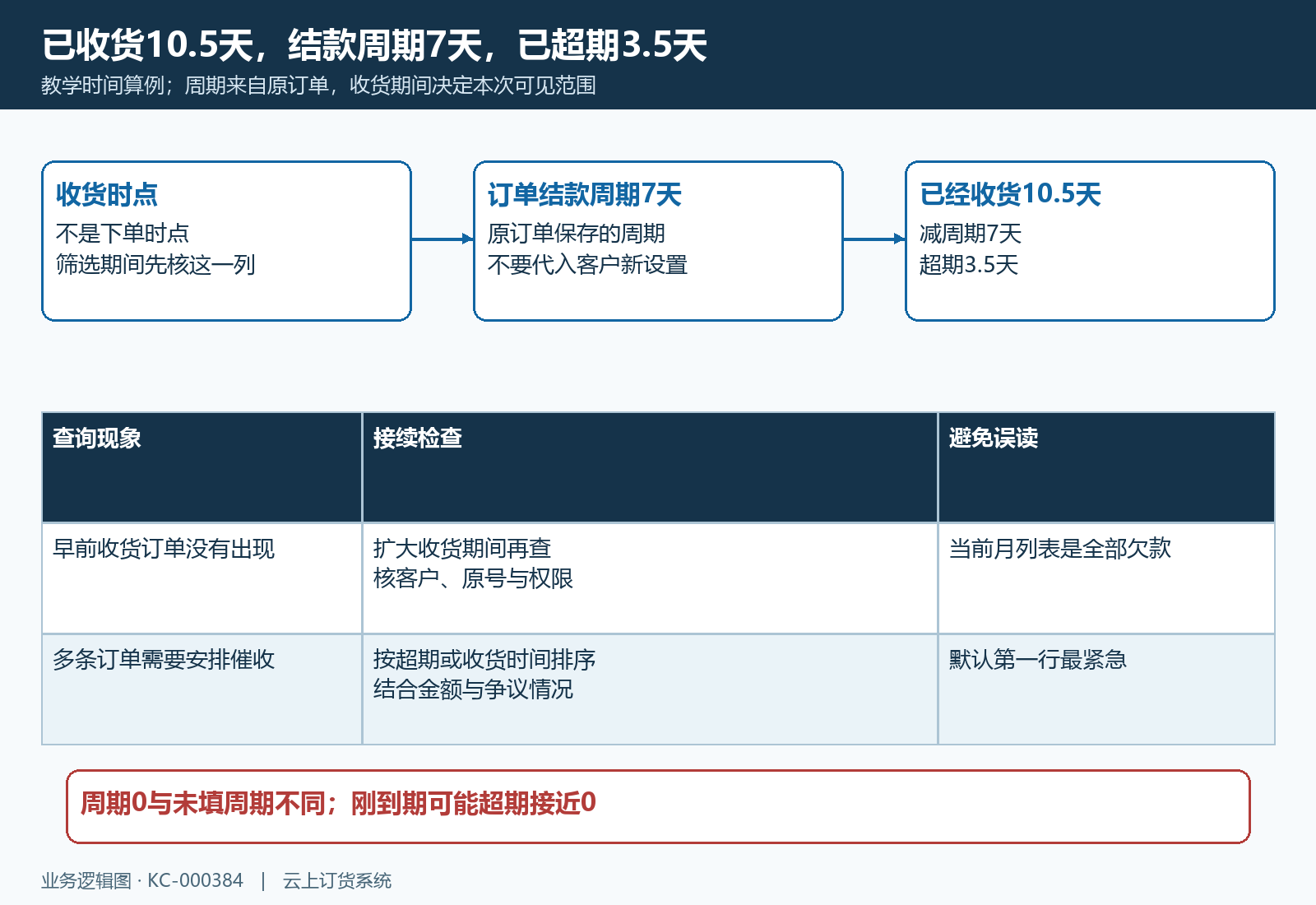Click the title '已收货10.5天，结款周期7天，已超期3.5天'
This screenshot has height=905, width=1316.
tap(374, 44)
